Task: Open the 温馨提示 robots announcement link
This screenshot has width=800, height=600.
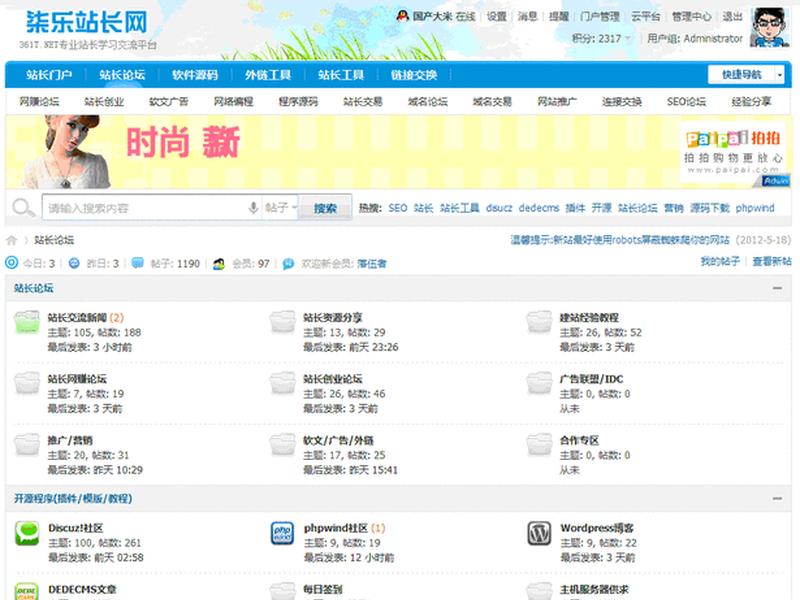Action: pos(620,240)
